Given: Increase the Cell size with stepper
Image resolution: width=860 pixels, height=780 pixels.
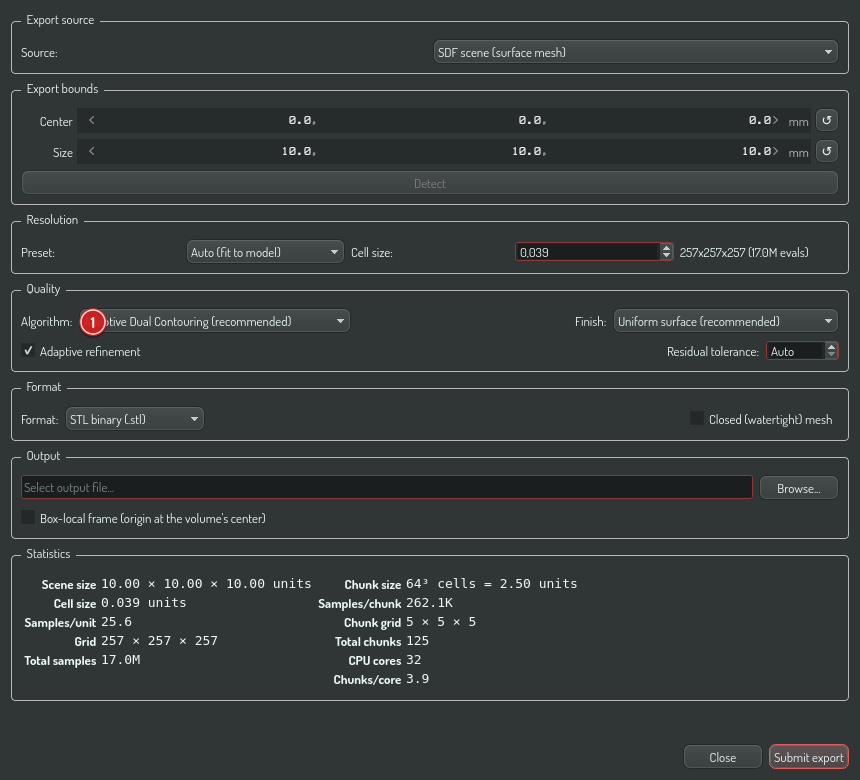Looking at the screenshot, I should pos(666,248).
